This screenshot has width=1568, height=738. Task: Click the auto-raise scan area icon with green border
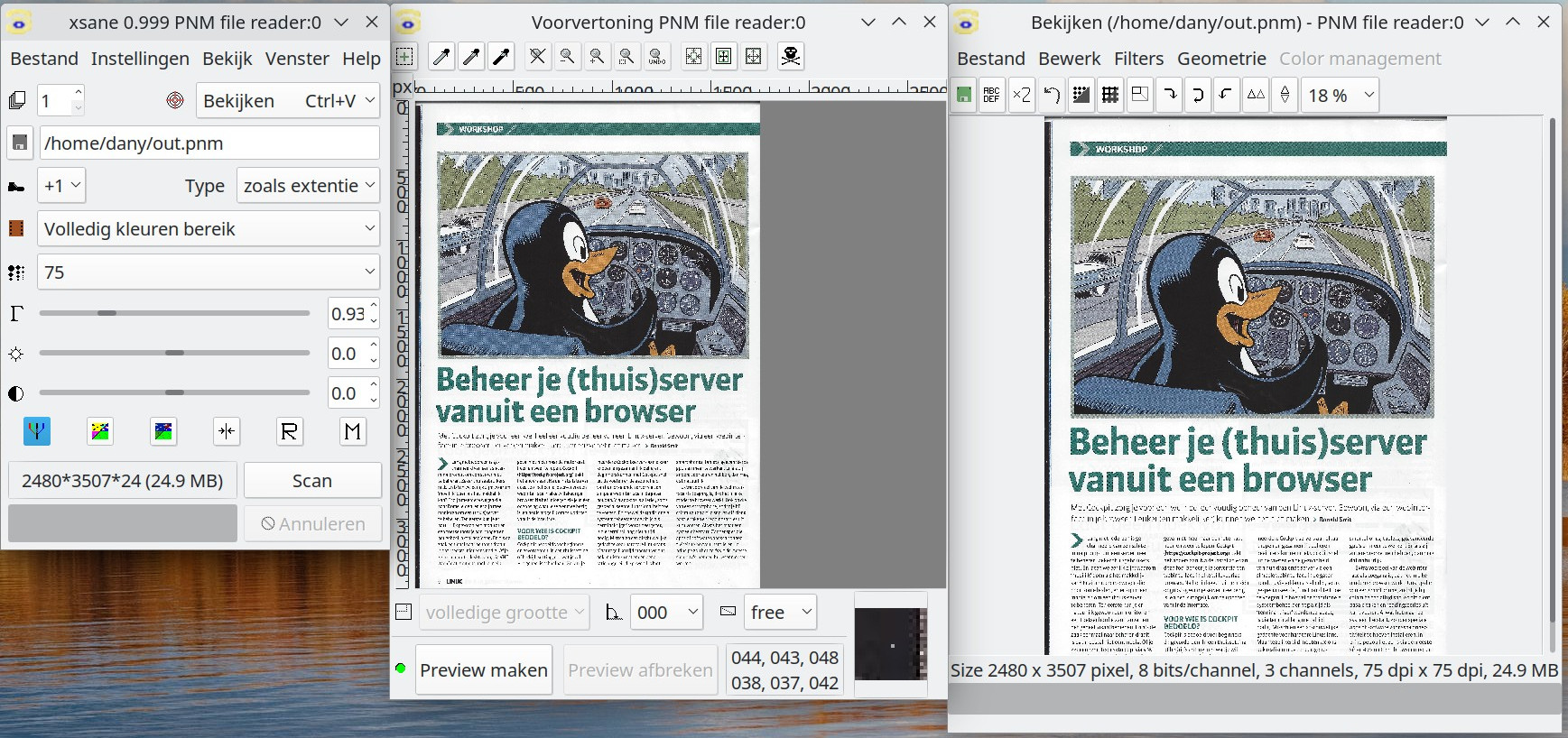[723, 57]
